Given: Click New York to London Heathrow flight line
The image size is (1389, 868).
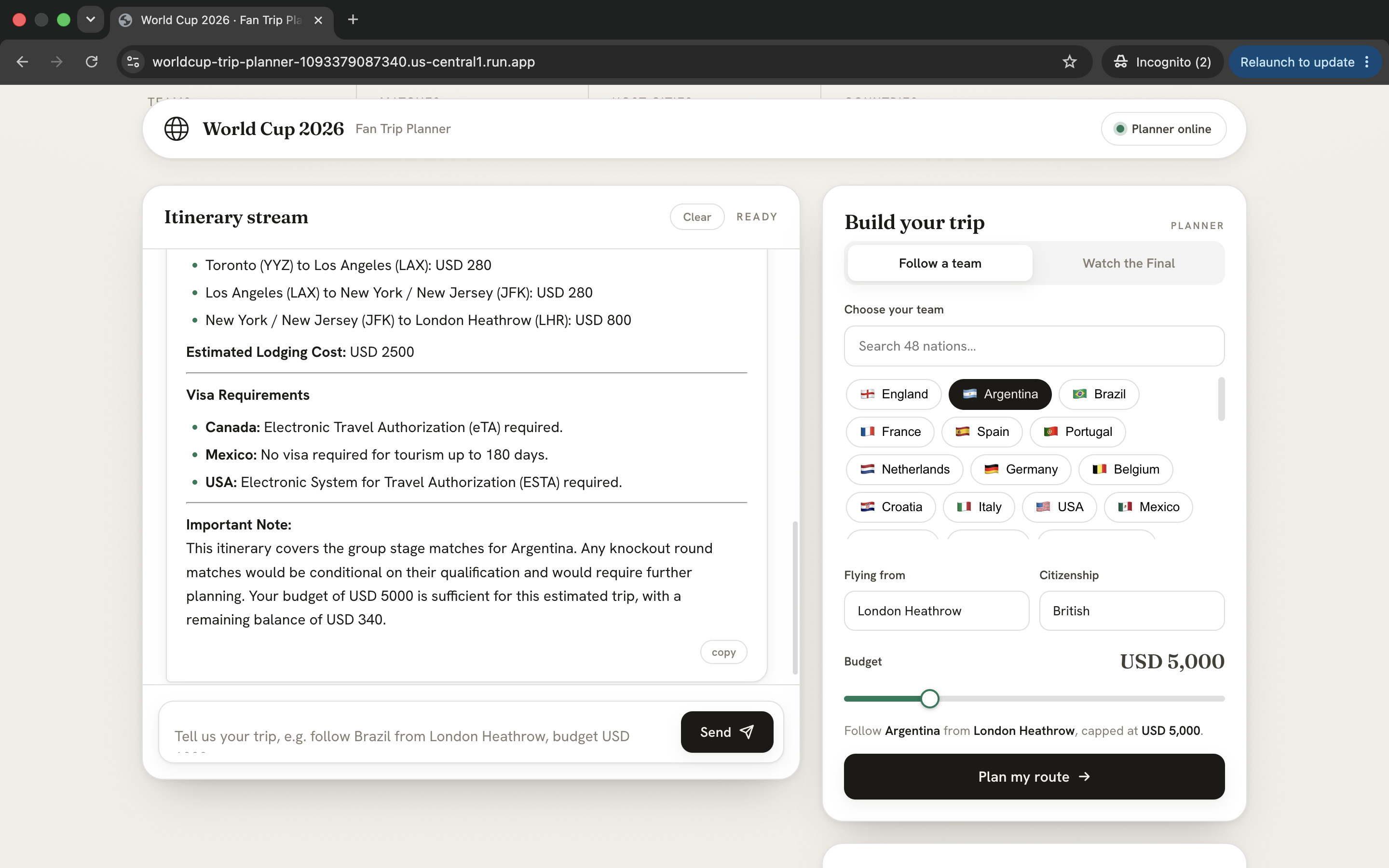Looking at the screenshot, I should pyautogui.click(x=418, y=320).
